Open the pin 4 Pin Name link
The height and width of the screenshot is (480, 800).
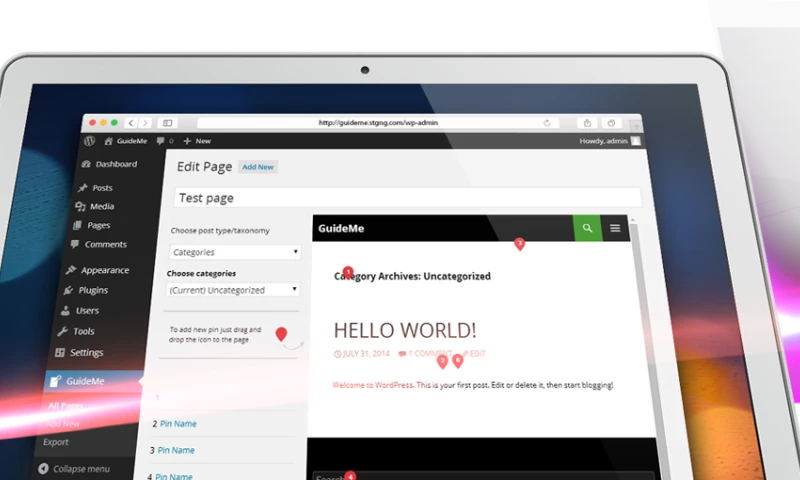173,476
